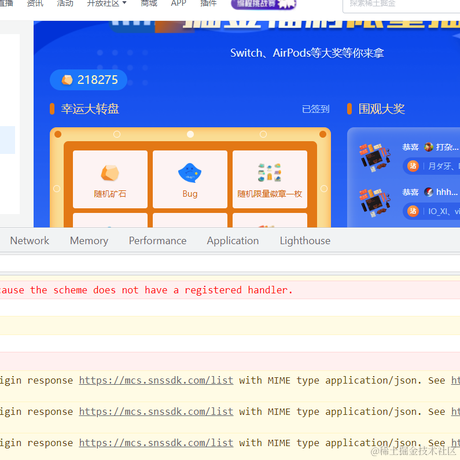
Task: Focus the 探索稀土掘金 search box
Action: (401, 5)
